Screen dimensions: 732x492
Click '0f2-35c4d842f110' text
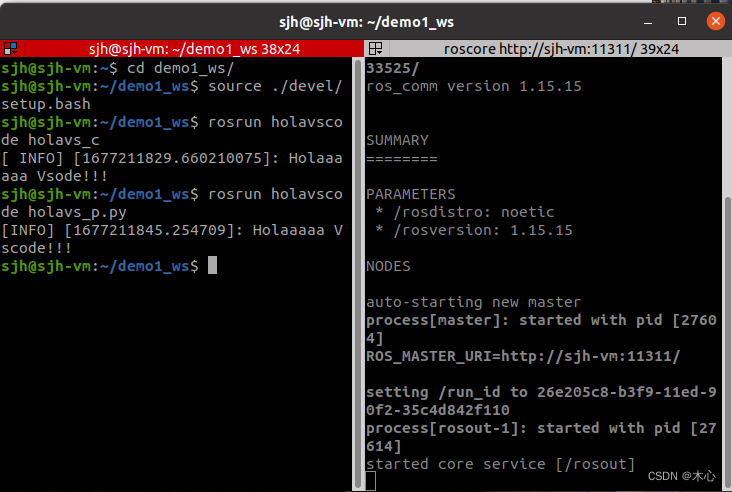point(438,410)
